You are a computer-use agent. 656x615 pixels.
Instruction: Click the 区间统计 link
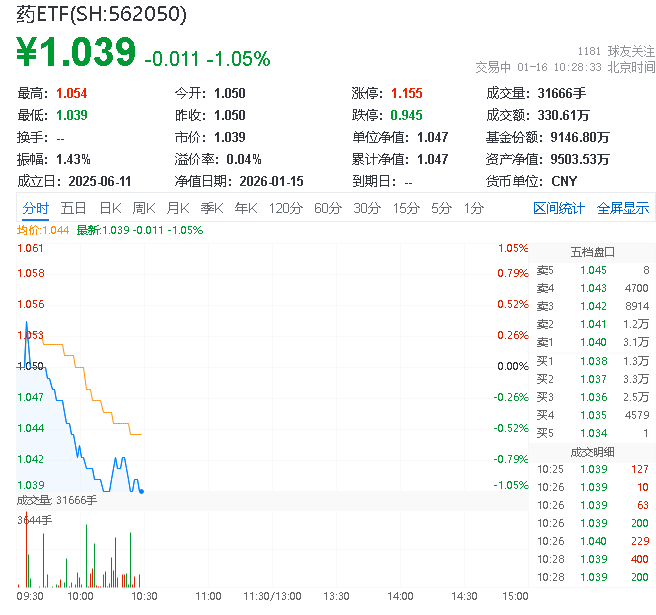click(x=559, y=208)
